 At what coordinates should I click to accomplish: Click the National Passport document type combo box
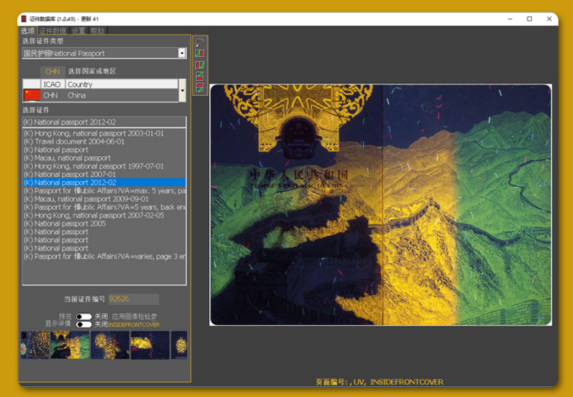pyautogui.click(x=104, y=53)
